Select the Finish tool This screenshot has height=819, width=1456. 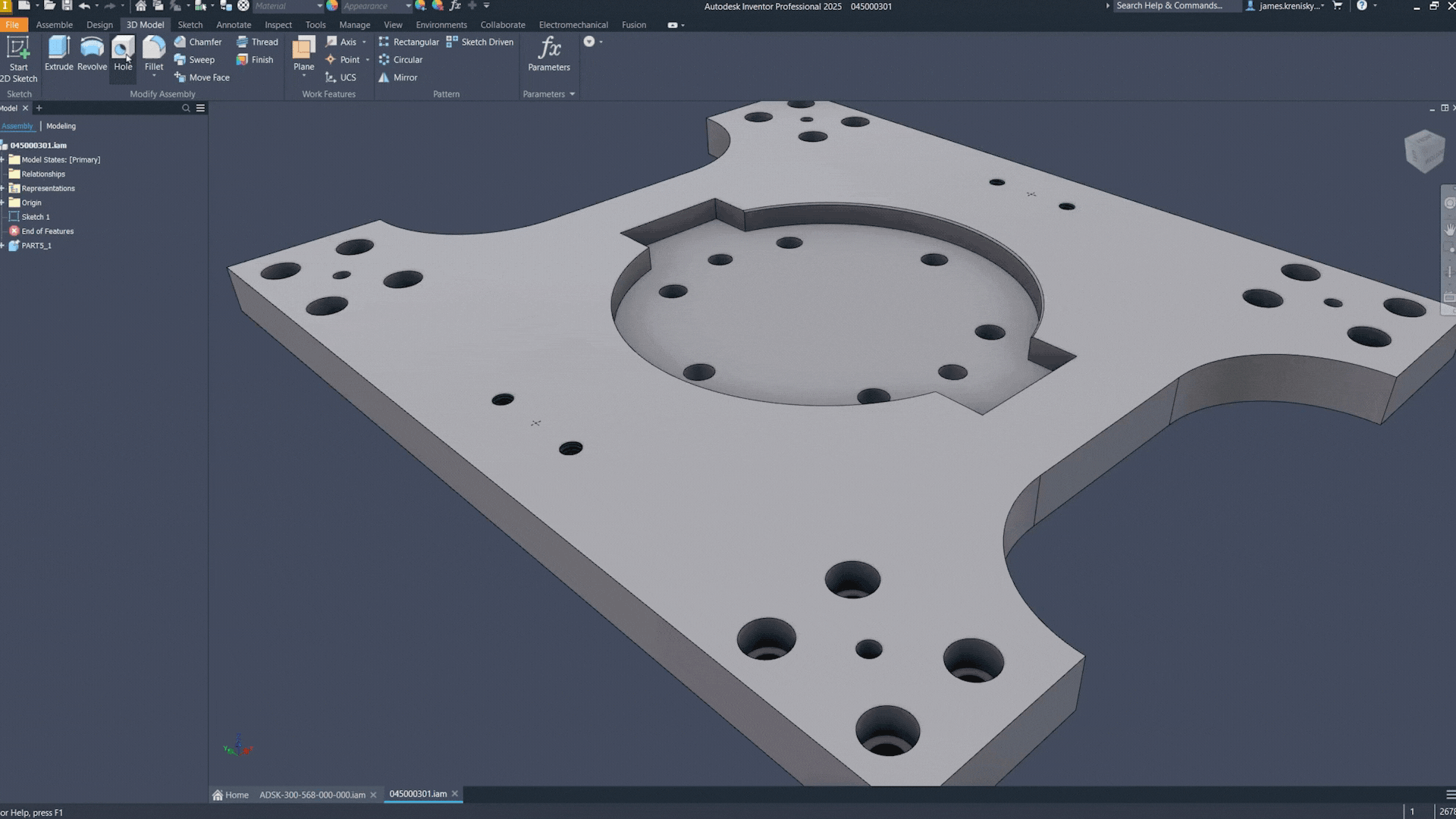[255, 60]
